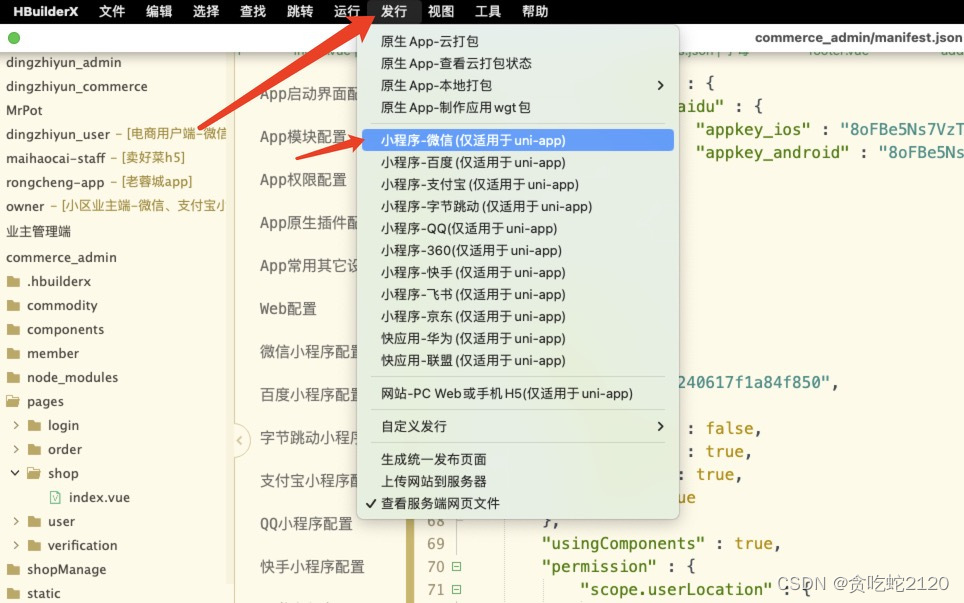Select the member folder icon

point(12,353)
